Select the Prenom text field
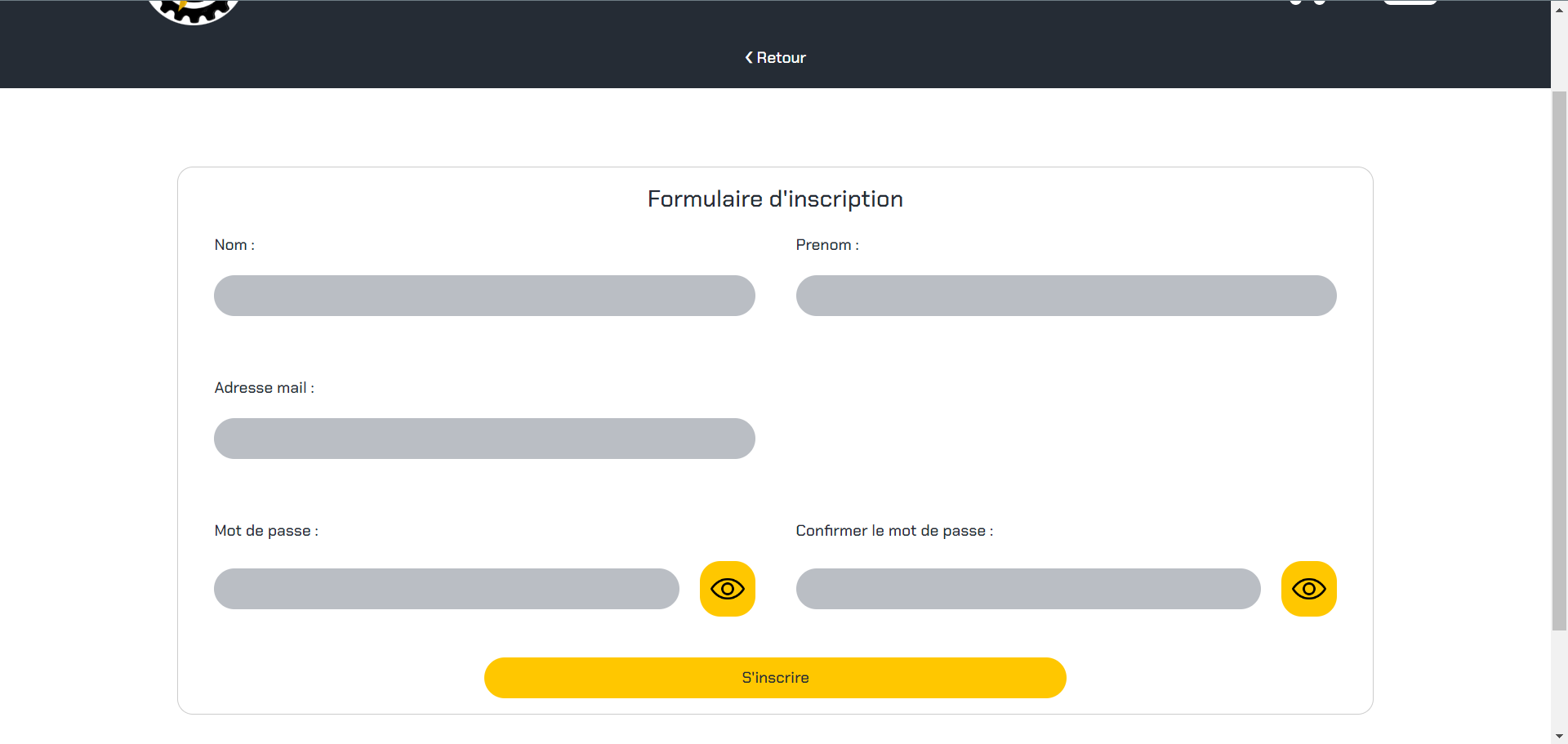1568x744 pixels. [x=1067, y=296]
